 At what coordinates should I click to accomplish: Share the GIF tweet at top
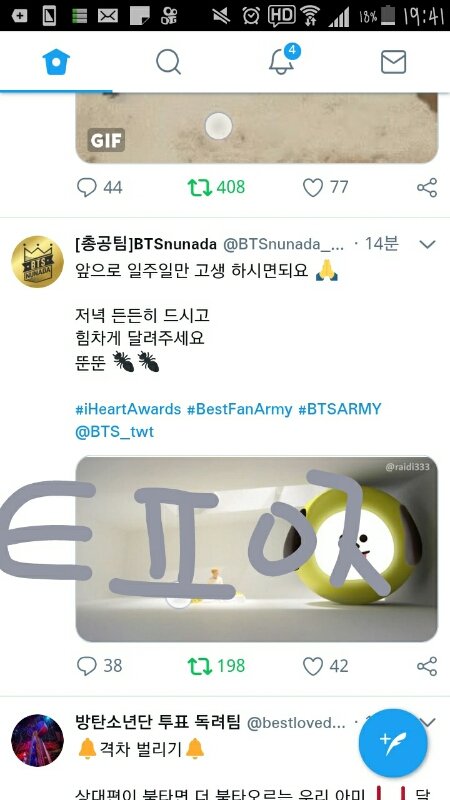point(427,188)
